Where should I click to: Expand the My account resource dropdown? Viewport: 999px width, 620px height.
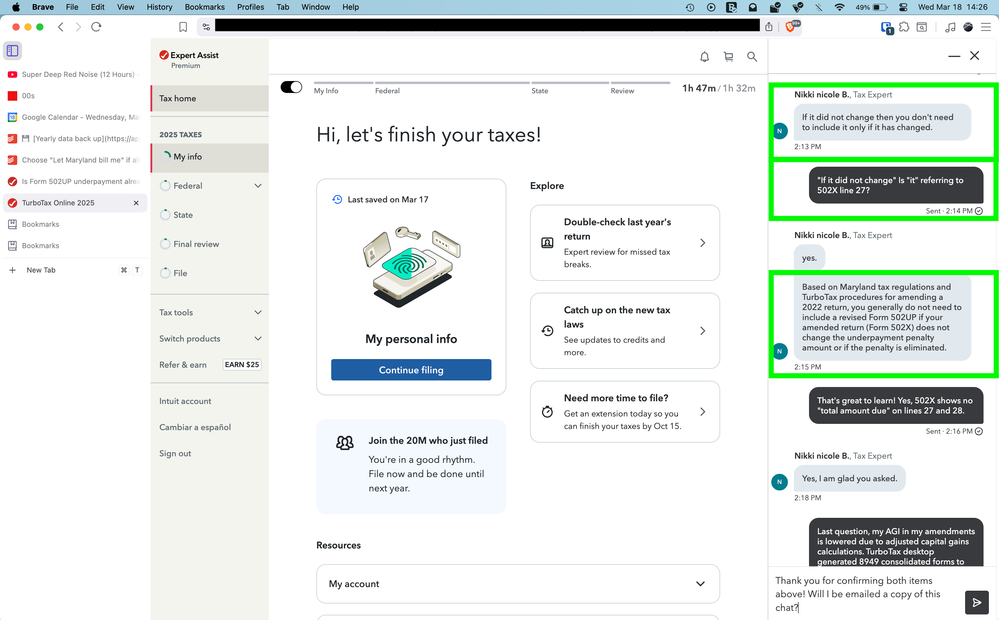click(x=518, y=584)
